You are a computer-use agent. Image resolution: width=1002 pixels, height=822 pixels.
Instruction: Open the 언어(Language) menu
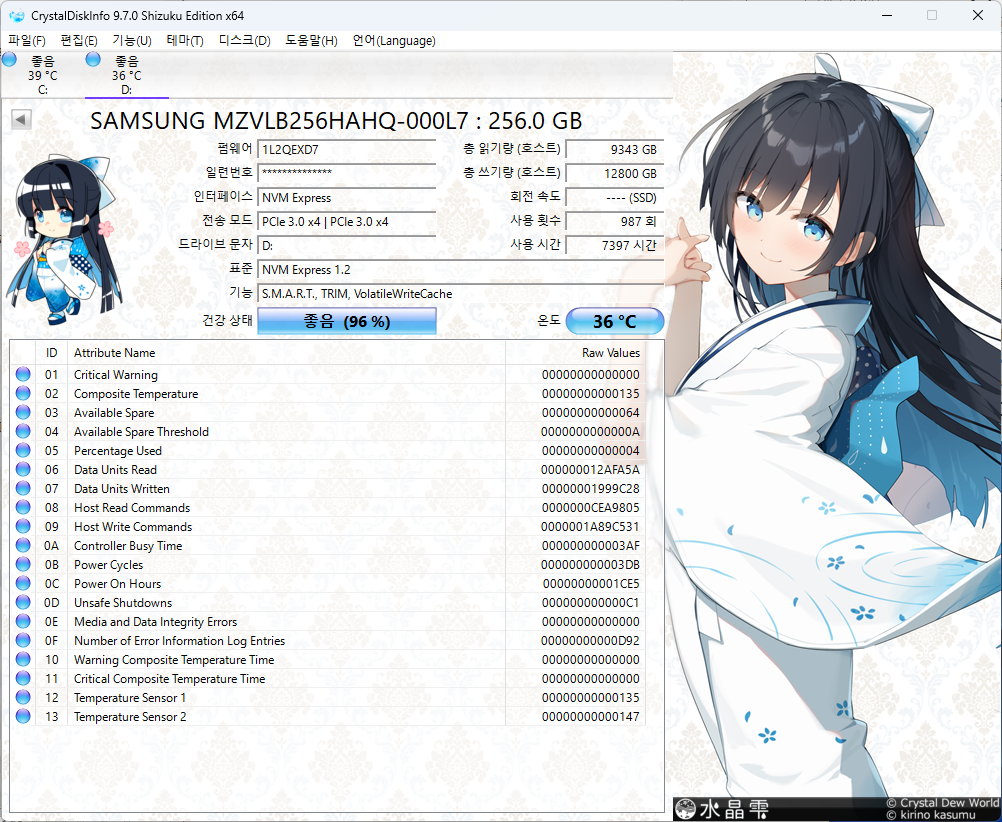[x=394, y=41]
